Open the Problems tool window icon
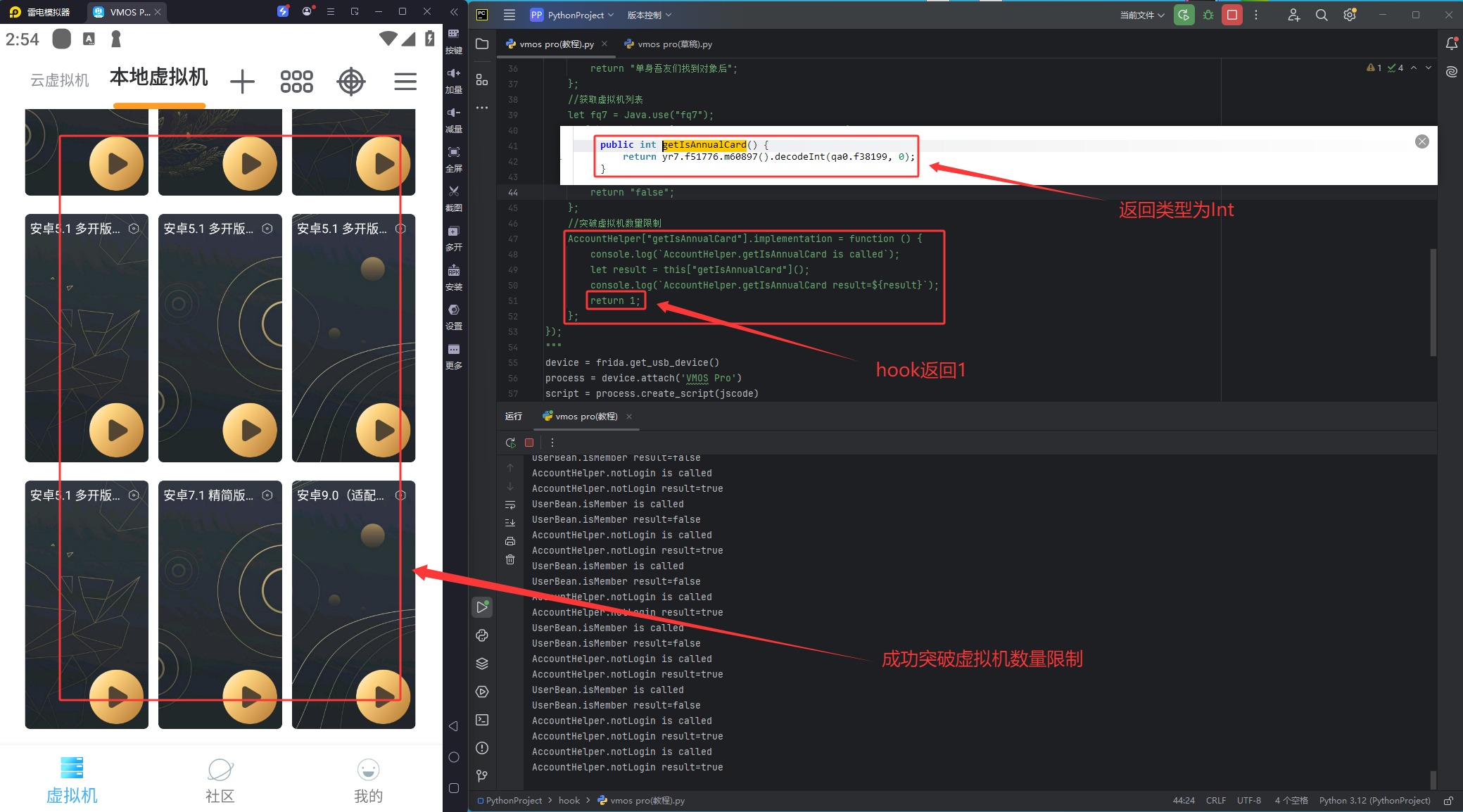 [482, 748]
